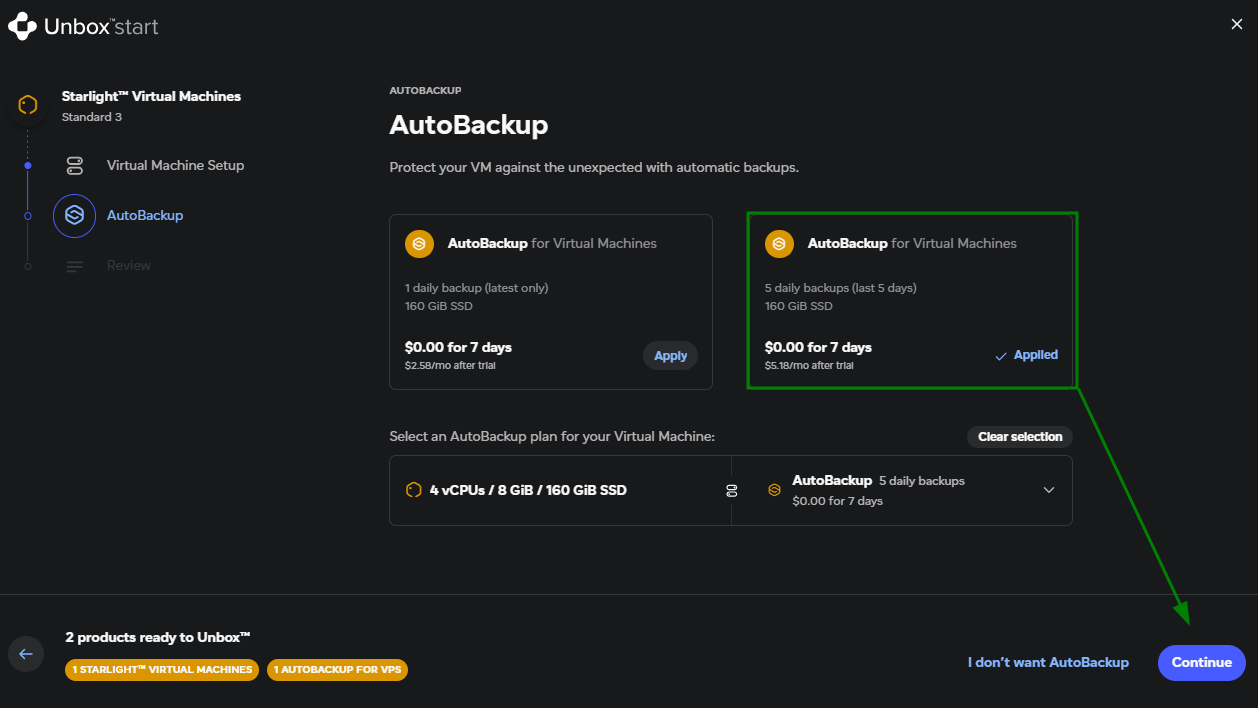Click the 1 daily backup plan icon
1258x708 pixels.
(419, 243)
